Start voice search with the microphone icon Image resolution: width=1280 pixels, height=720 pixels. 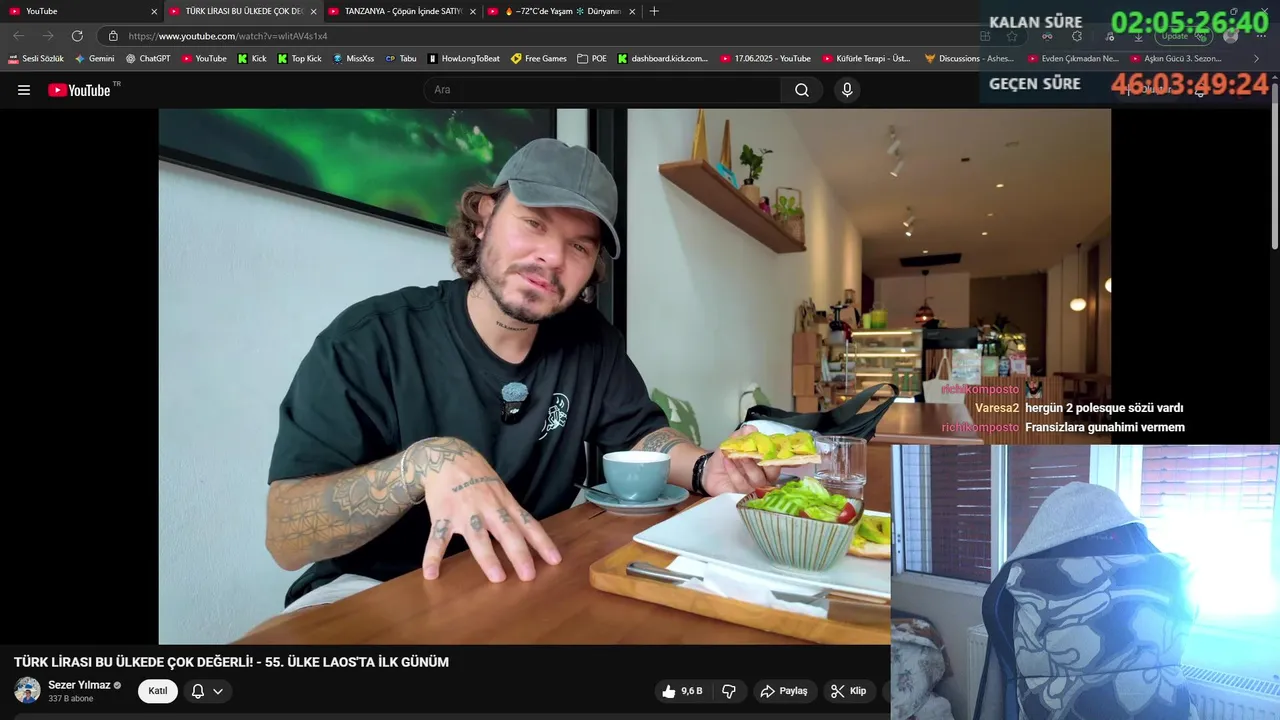pos(847,90)
